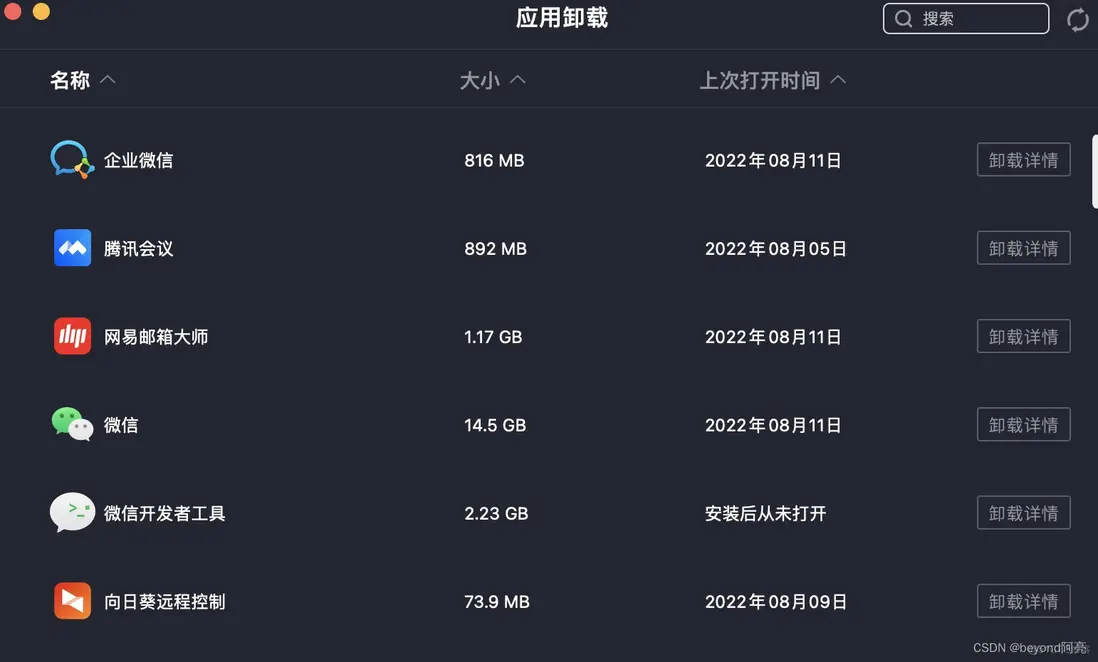
Task: Click the 向日葵远程控制 app icon
Action: pyautogui.click(x=72, y=601)
